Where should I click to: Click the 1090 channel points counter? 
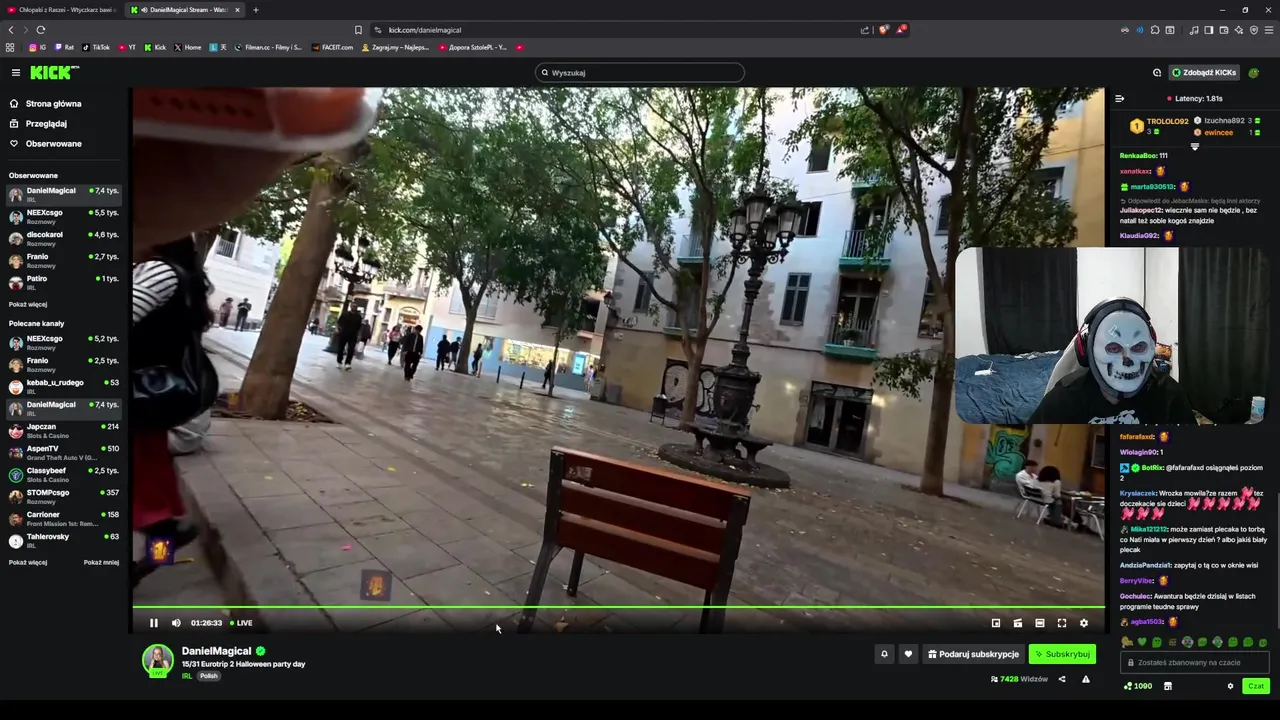pyautogui.click(x=1138, y=686)
